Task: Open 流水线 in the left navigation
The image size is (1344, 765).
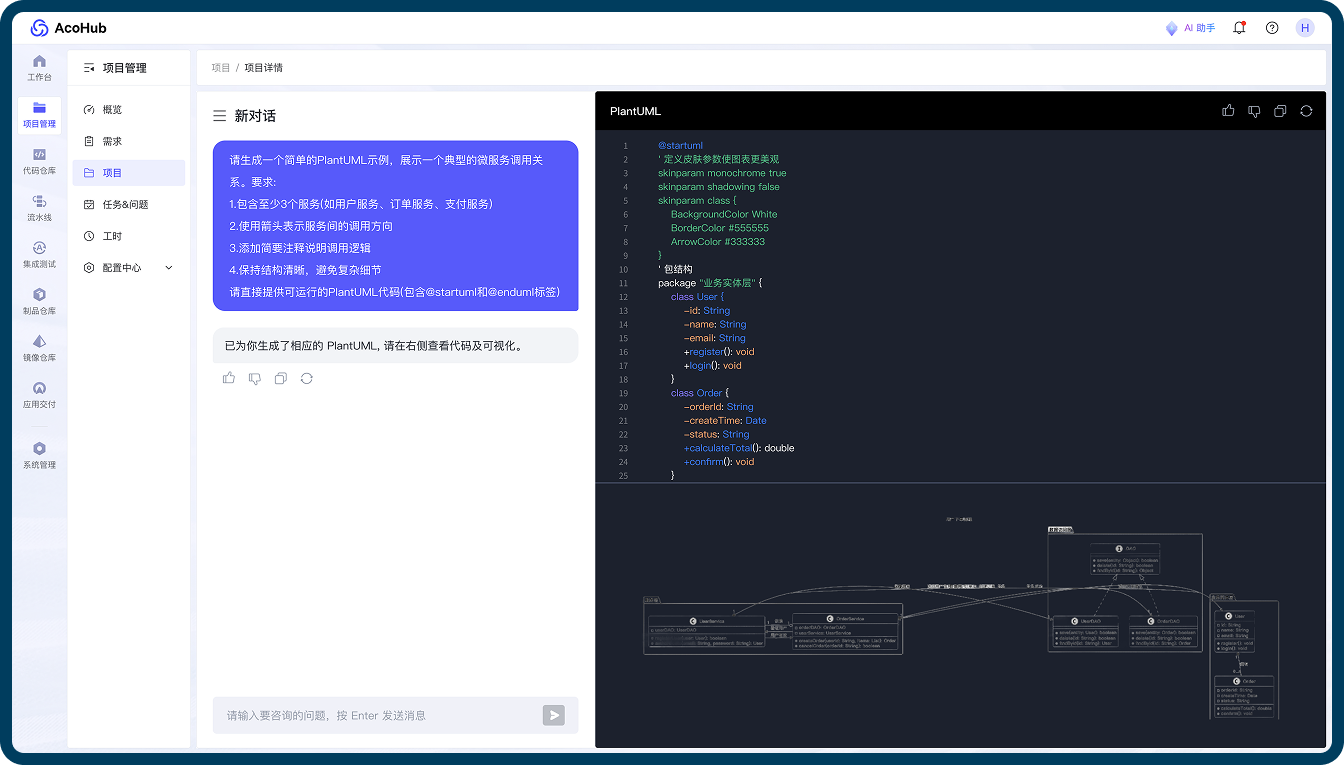Action: pos(39,208)
